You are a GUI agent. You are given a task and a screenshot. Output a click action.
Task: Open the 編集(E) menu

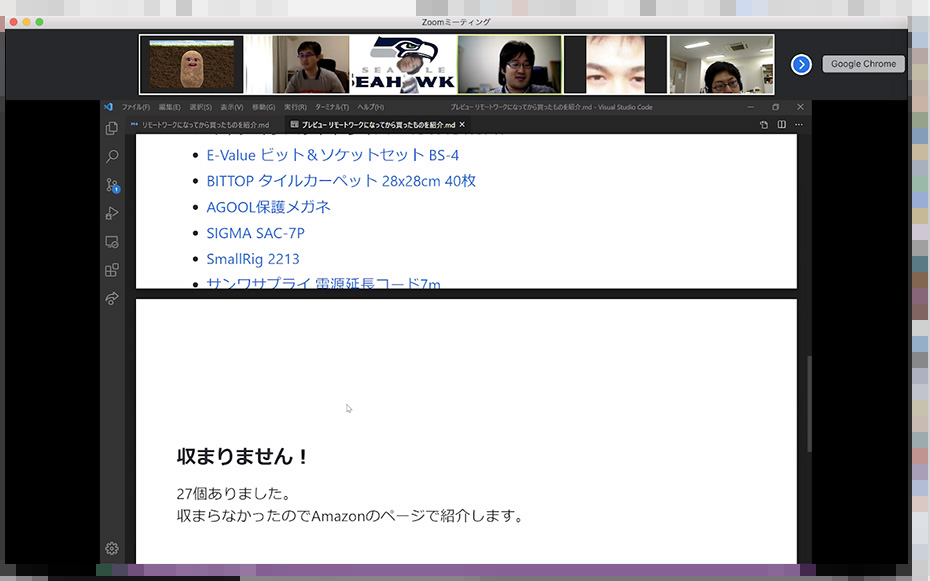point(170,107)
